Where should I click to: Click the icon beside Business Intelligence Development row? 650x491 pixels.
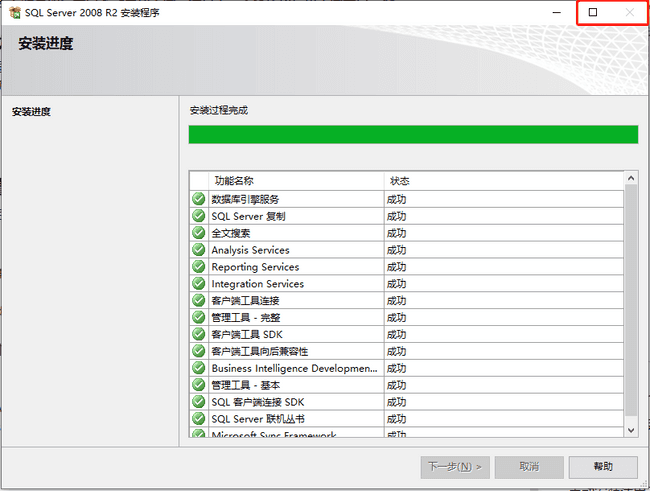pyautogui.click(x=199, y=368)
